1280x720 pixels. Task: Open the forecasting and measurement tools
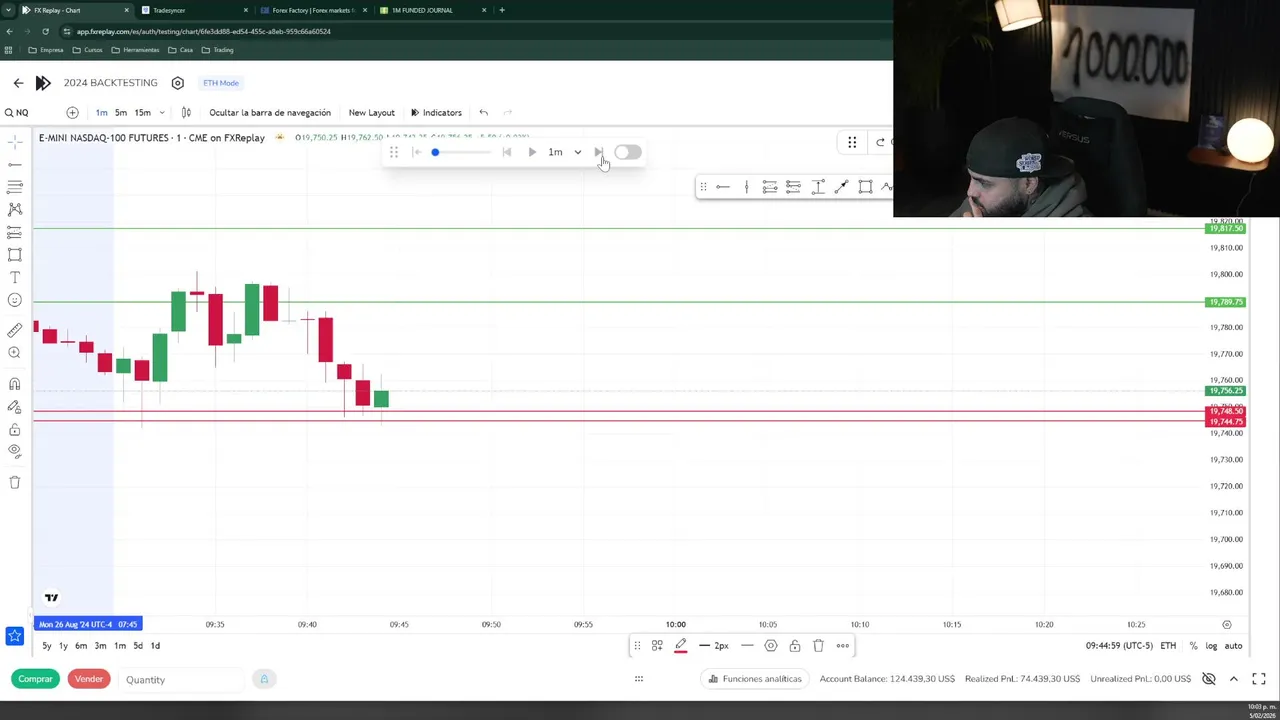(14, 232)
